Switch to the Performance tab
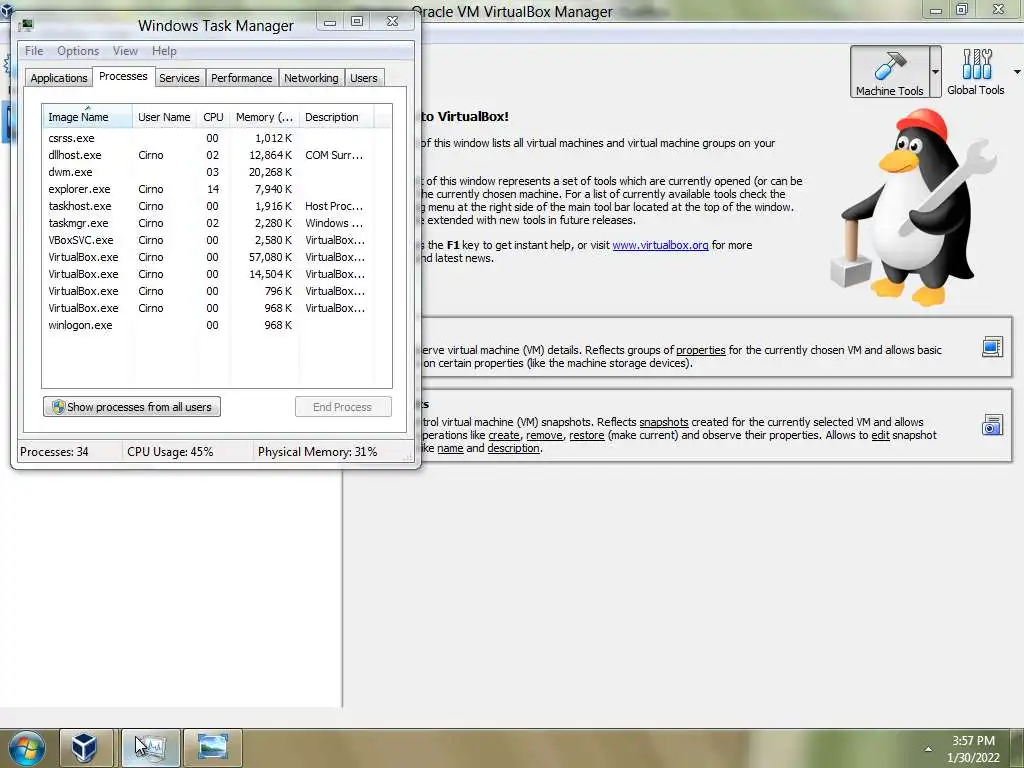Viewport: 1024px width, 768px height. 241,78
